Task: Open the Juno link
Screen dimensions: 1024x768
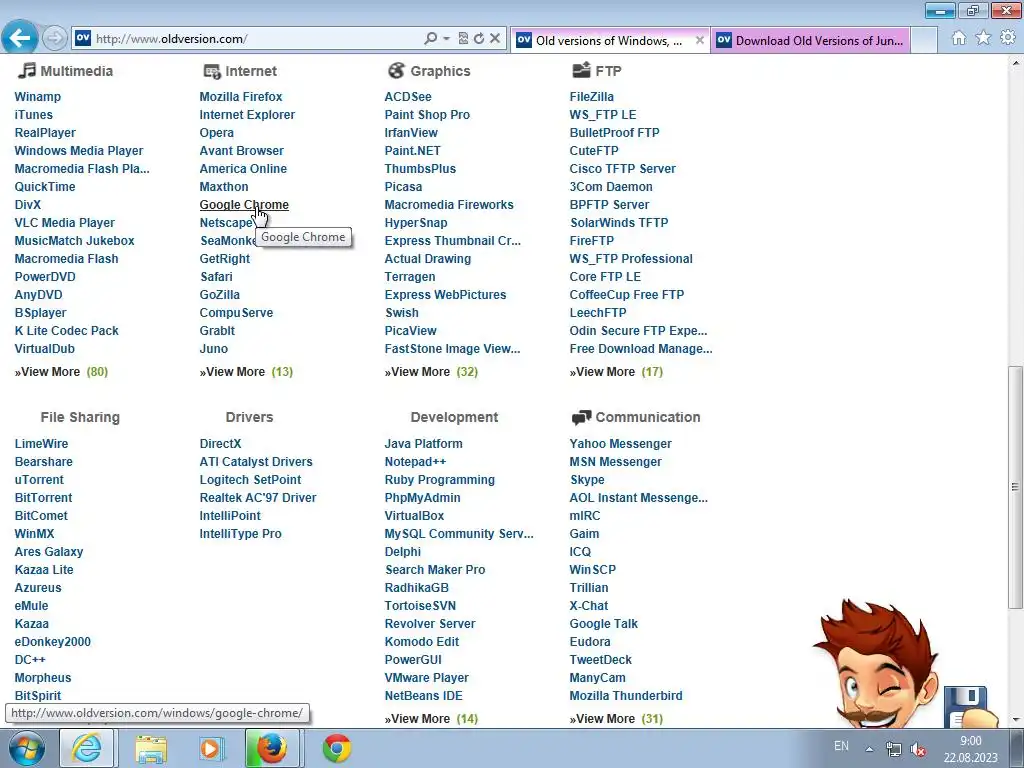Action: coord(214,349)
